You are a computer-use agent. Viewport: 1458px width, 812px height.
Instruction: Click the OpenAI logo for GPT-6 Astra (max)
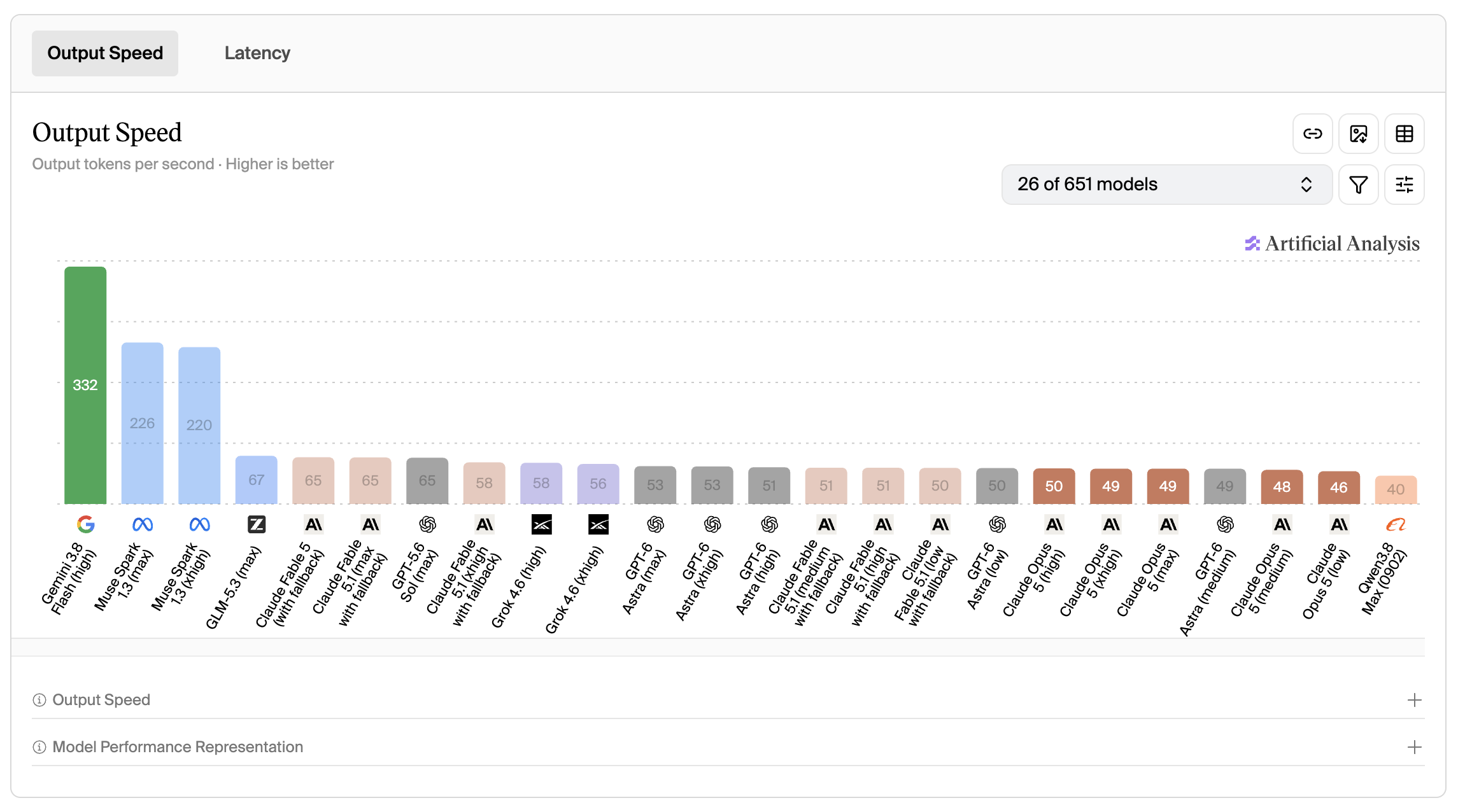point(655,524)
